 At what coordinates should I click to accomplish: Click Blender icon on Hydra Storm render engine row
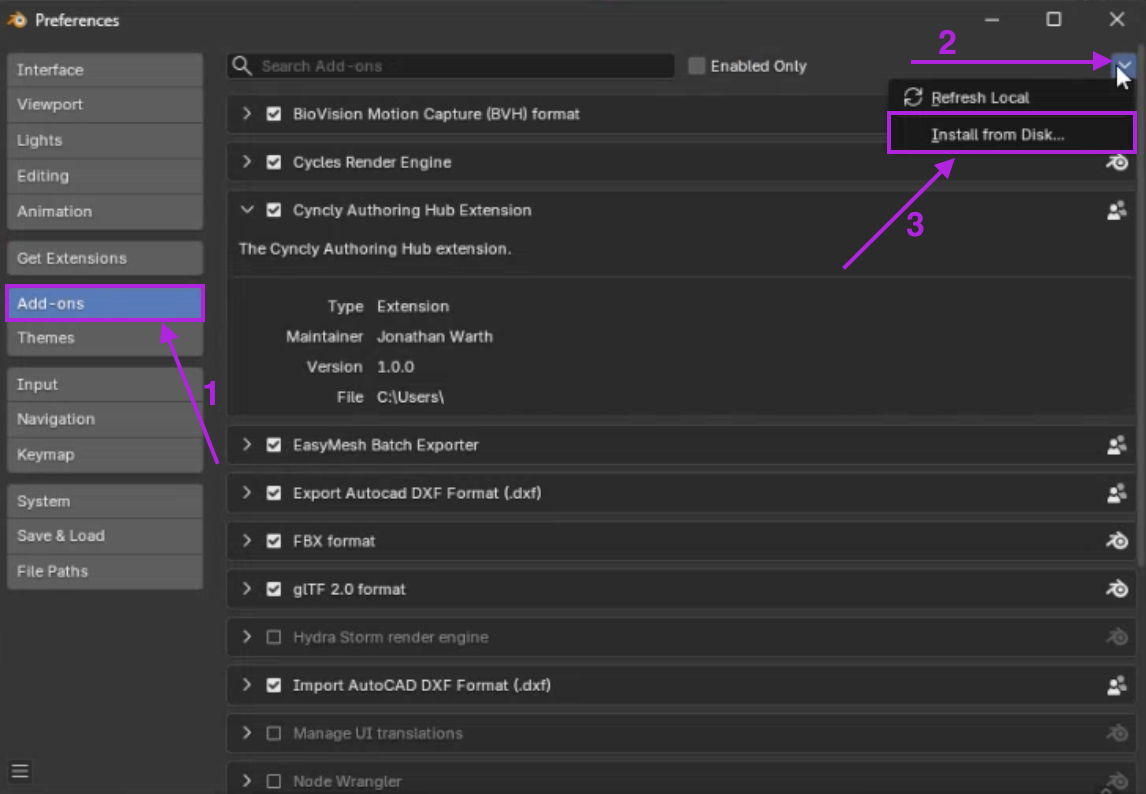pos(1117,638)
